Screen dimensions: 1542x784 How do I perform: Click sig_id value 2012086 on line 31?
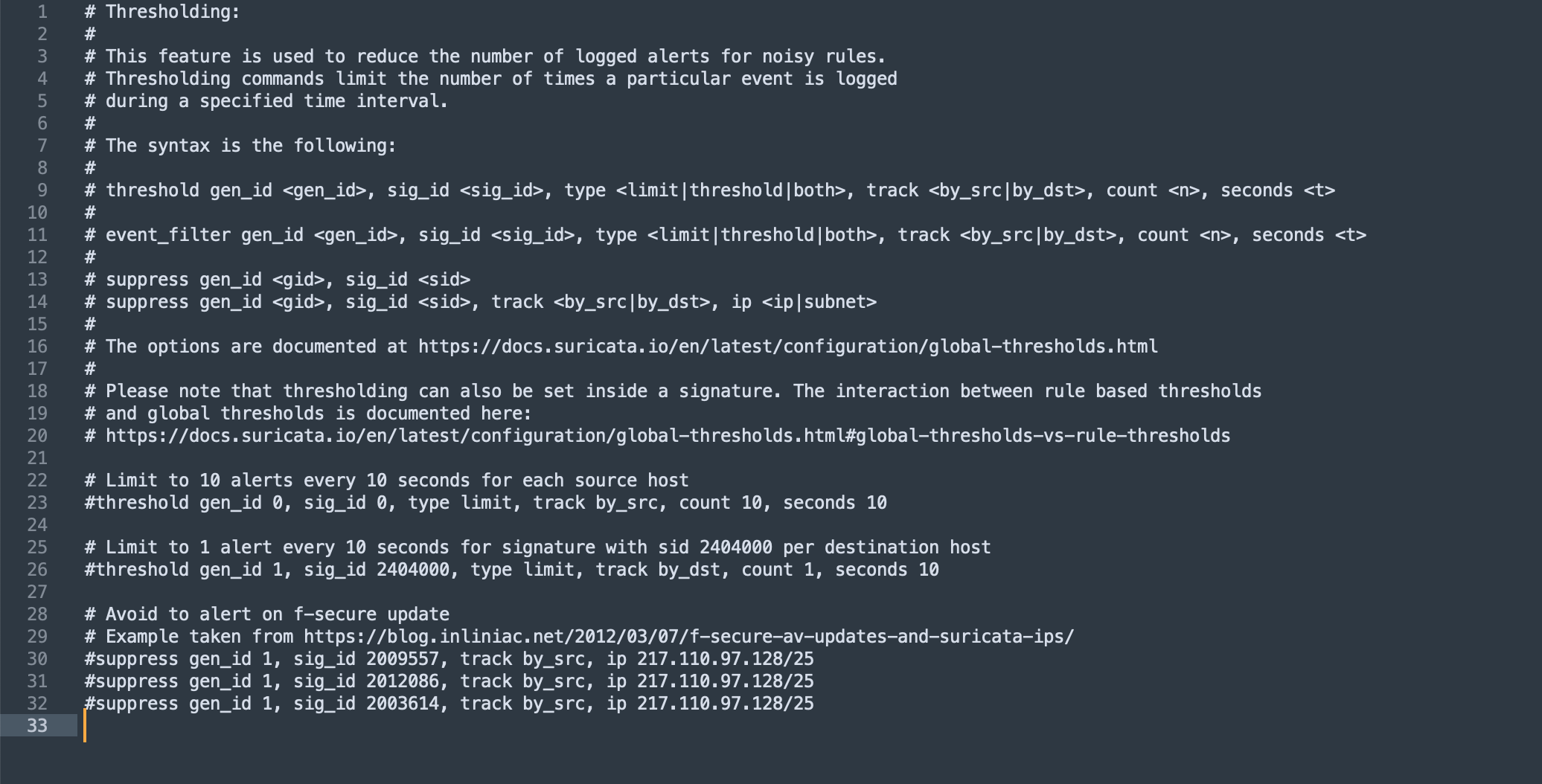coord(402,681)
